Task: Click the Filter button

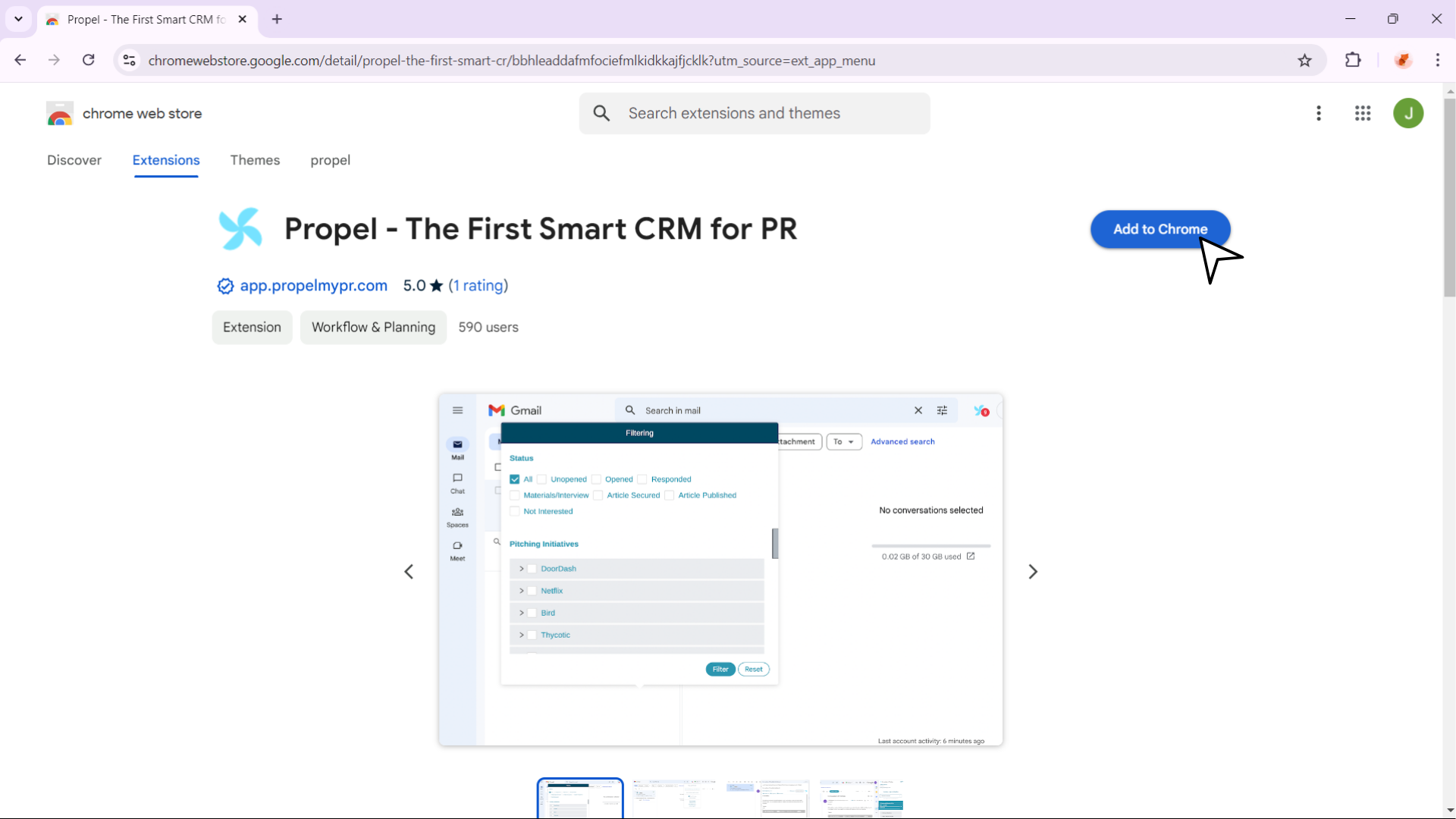Action: click(720, 669)
